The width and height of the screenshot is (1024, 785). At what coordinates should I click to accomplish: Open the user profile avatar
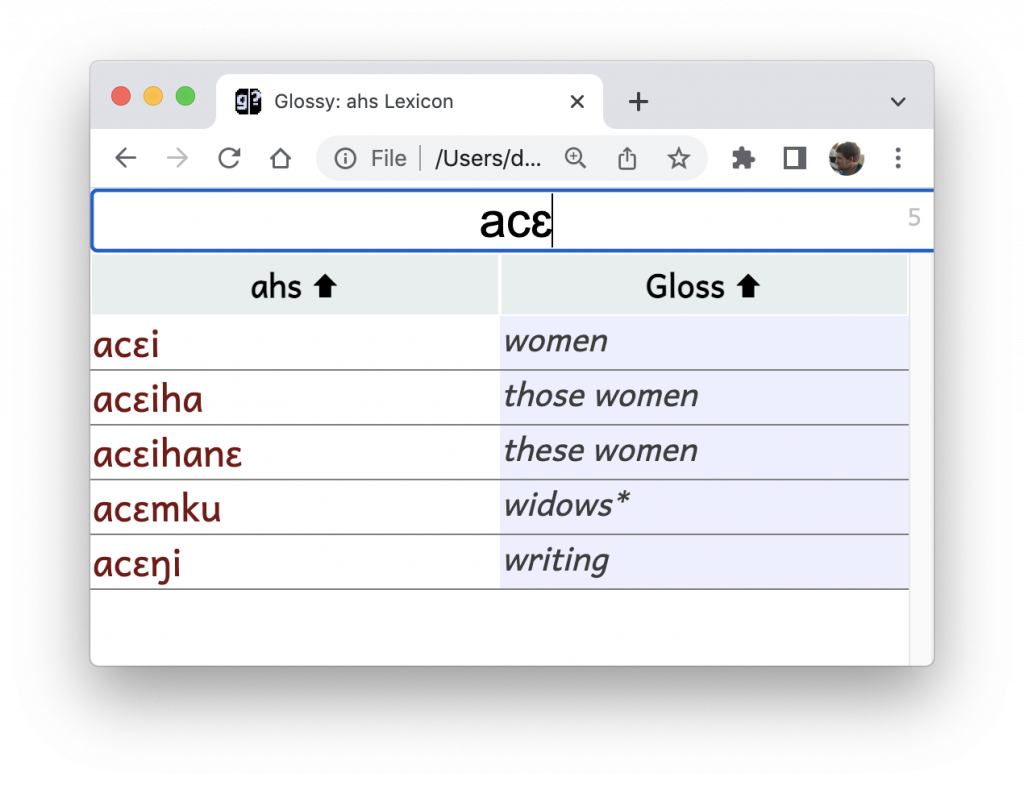click(846, 158)
